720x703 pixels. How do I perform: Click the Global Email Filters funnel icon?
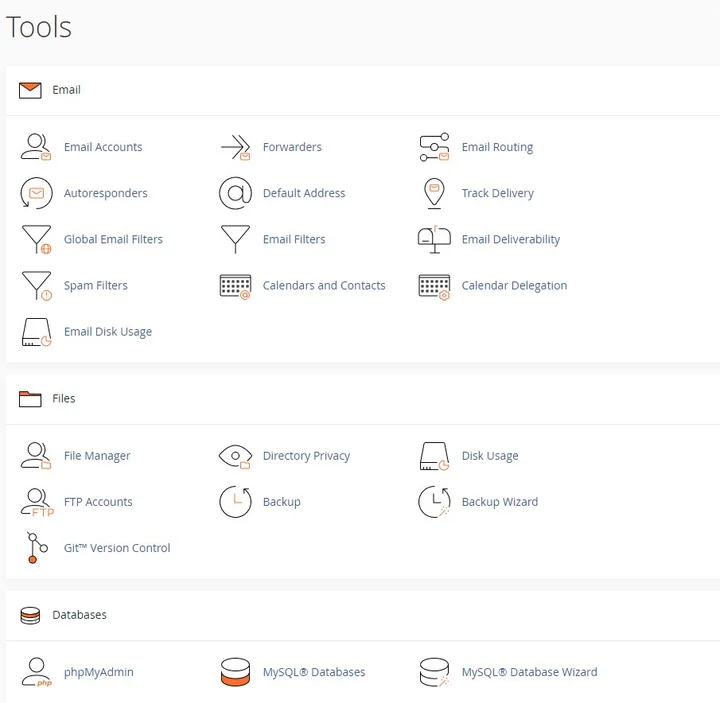[37, 239]
